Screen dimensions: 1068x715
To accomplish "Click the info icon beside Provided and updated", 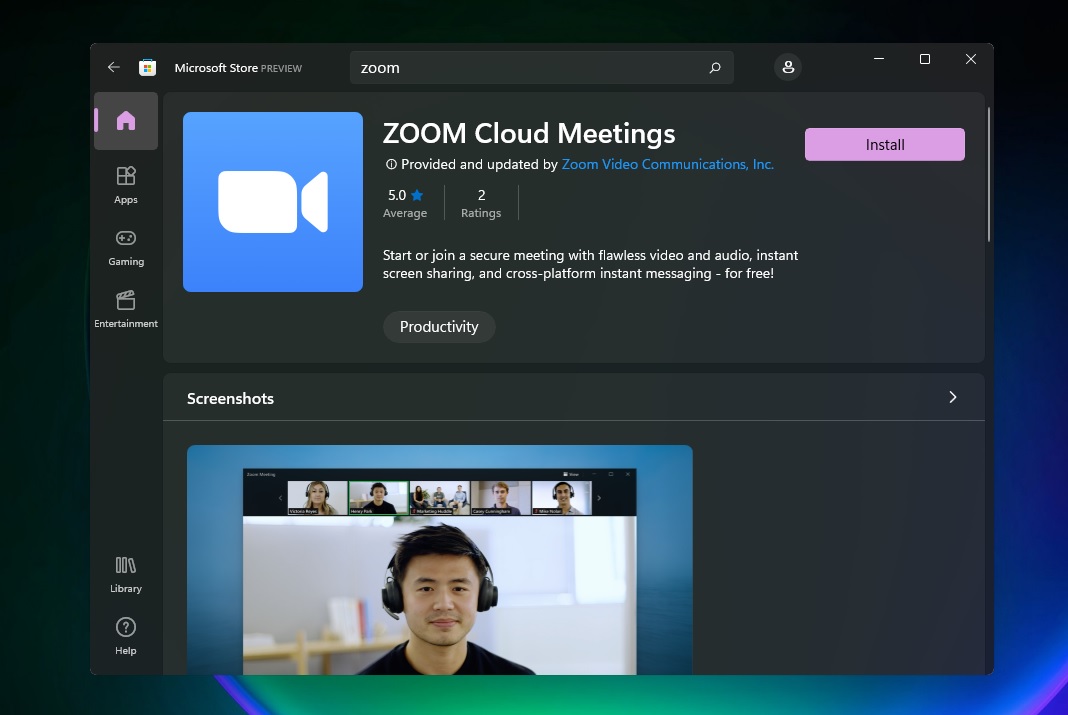I will pos(391,164).
